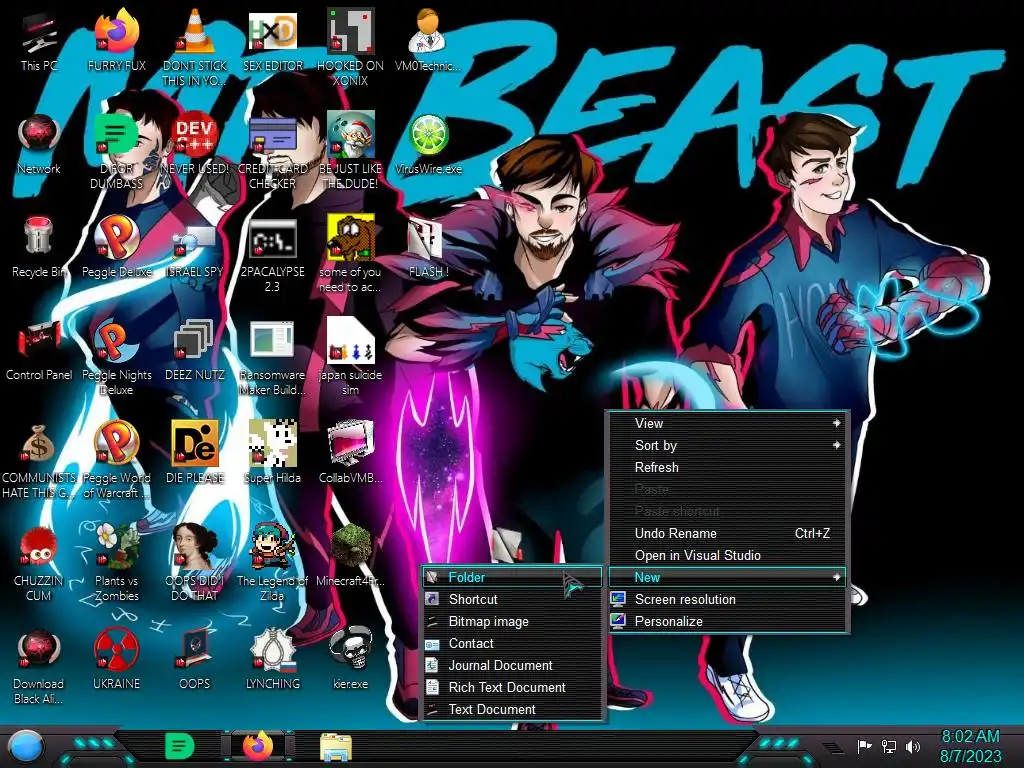This screenshot has width=1024, height=768.
Task: Select the 2PACALYPSE 2.3 console icon
Action: (273, 255)
